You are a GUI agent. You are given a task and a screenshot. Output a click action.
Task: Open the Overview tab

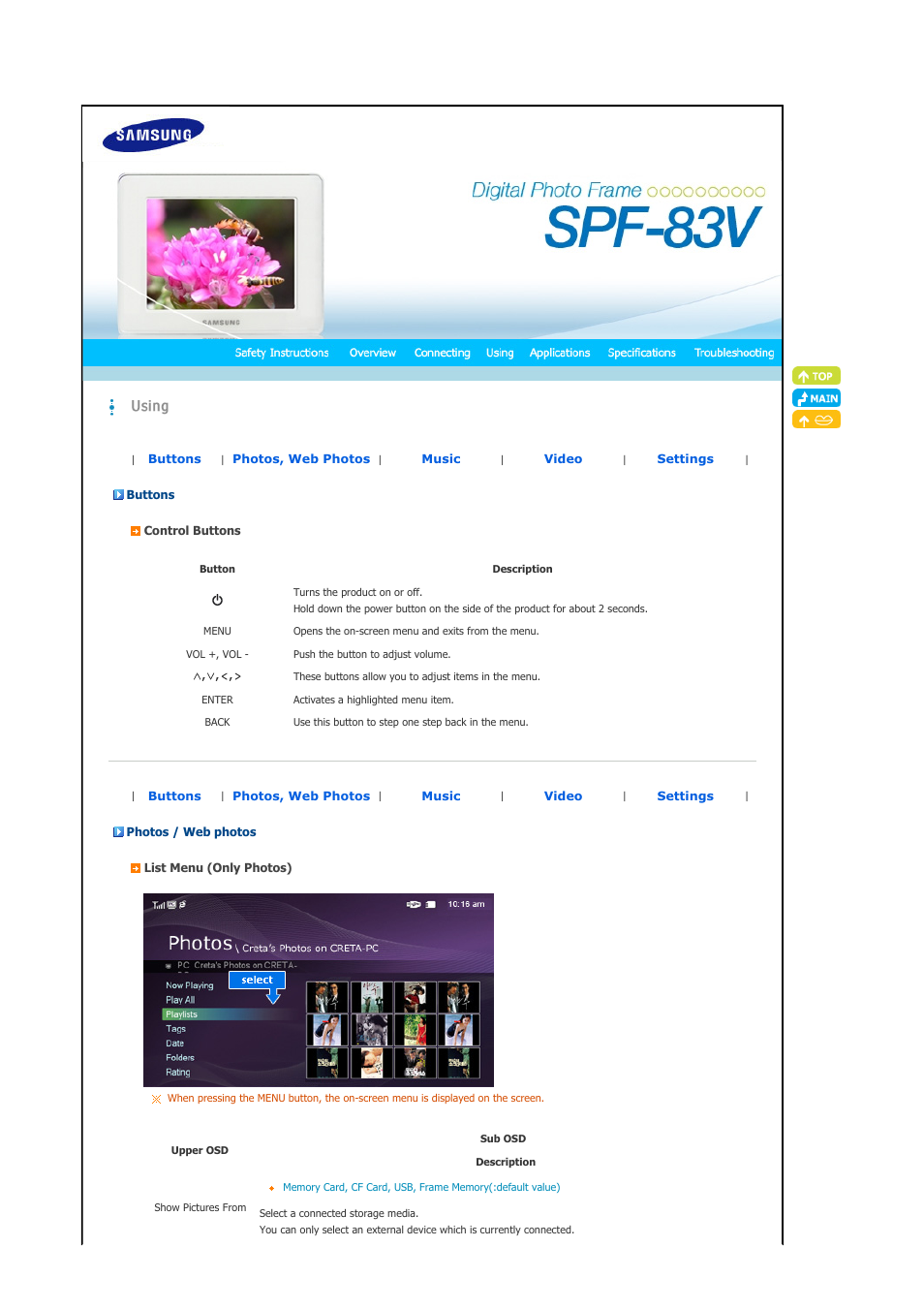click(x=373, y=353)
